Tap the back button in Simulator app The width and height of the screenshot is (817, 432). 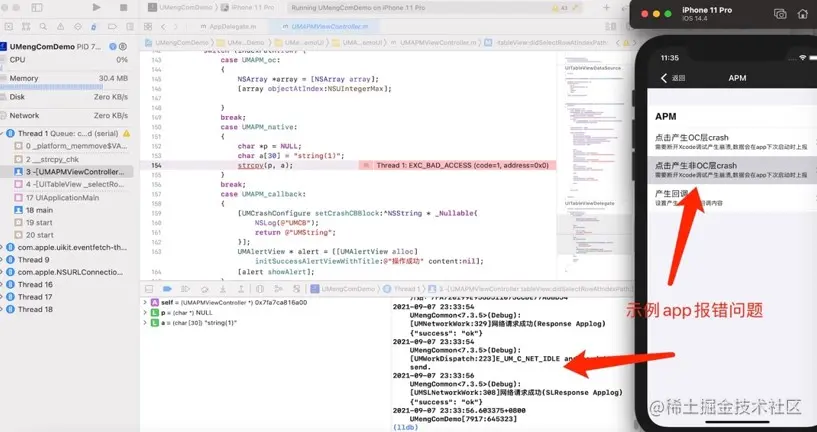coord(673,78)
